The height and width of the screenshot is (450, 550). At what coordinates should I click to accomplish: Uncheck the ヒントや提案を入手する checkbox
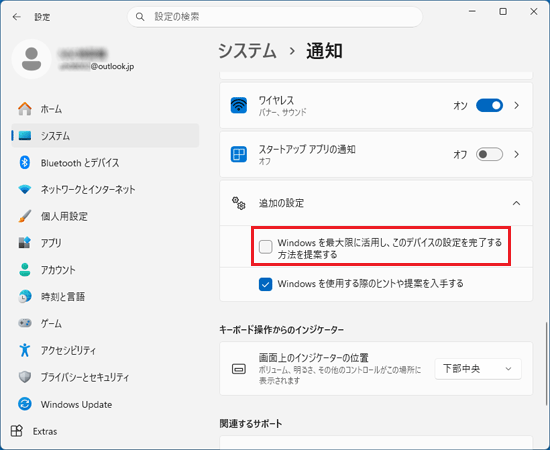[266, 284]
